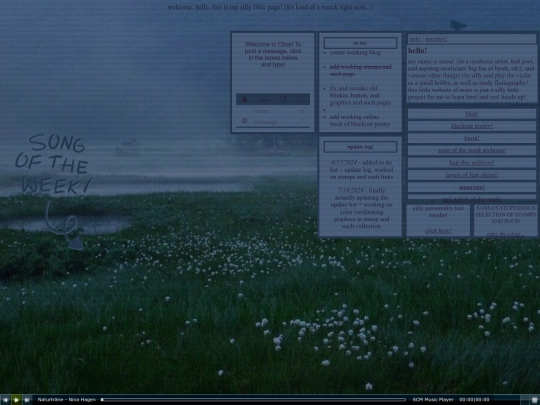Image resolution: width=540 pixels, height=405 pixels.
Task: Seek along the music player progress bar
Action: [x=253, y=399]
